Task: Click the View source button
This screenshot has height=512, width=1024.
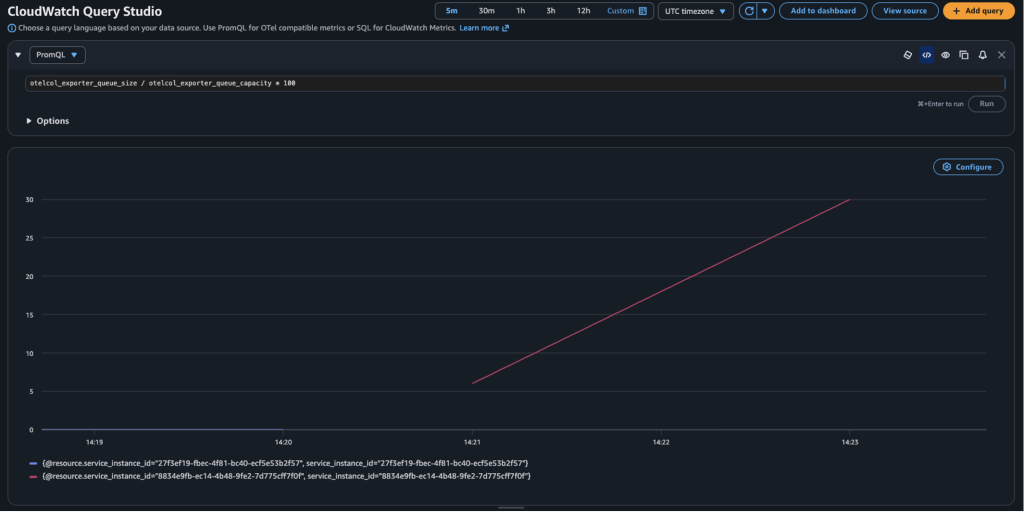Action: pos(904,11)
